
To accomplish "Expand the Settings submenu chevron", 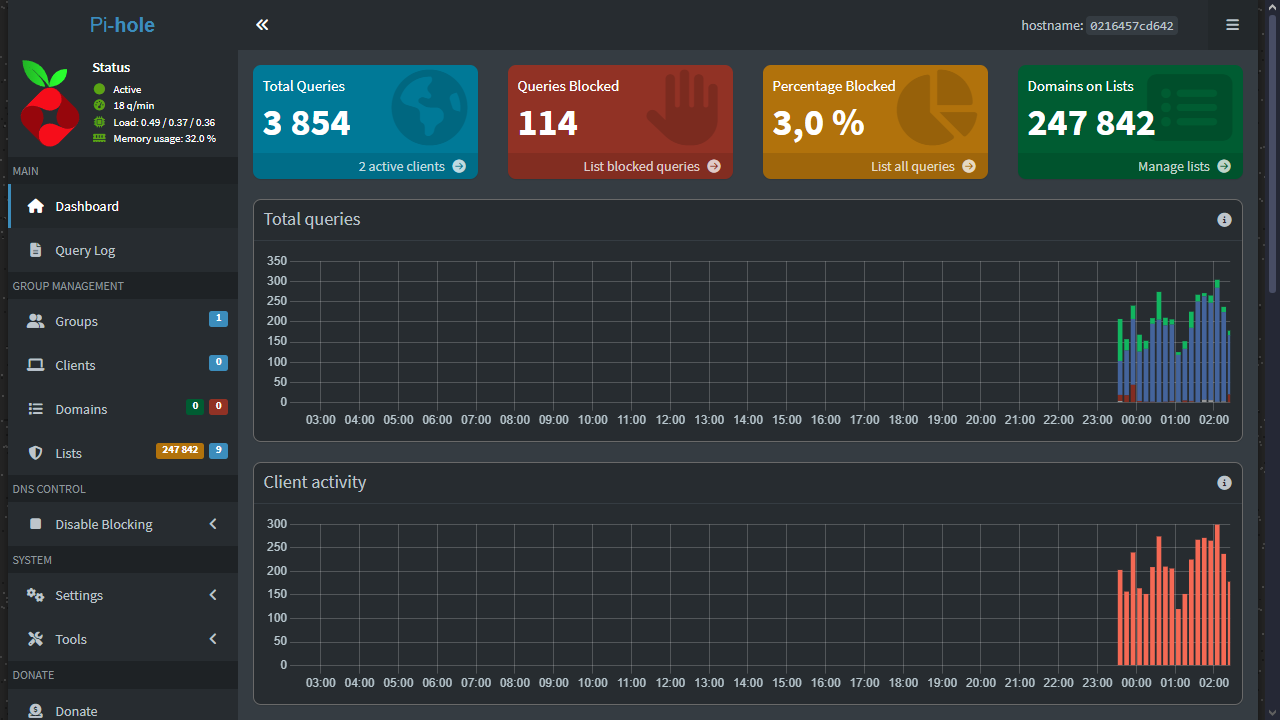I will pyautogui.click(x=213, y=595).
